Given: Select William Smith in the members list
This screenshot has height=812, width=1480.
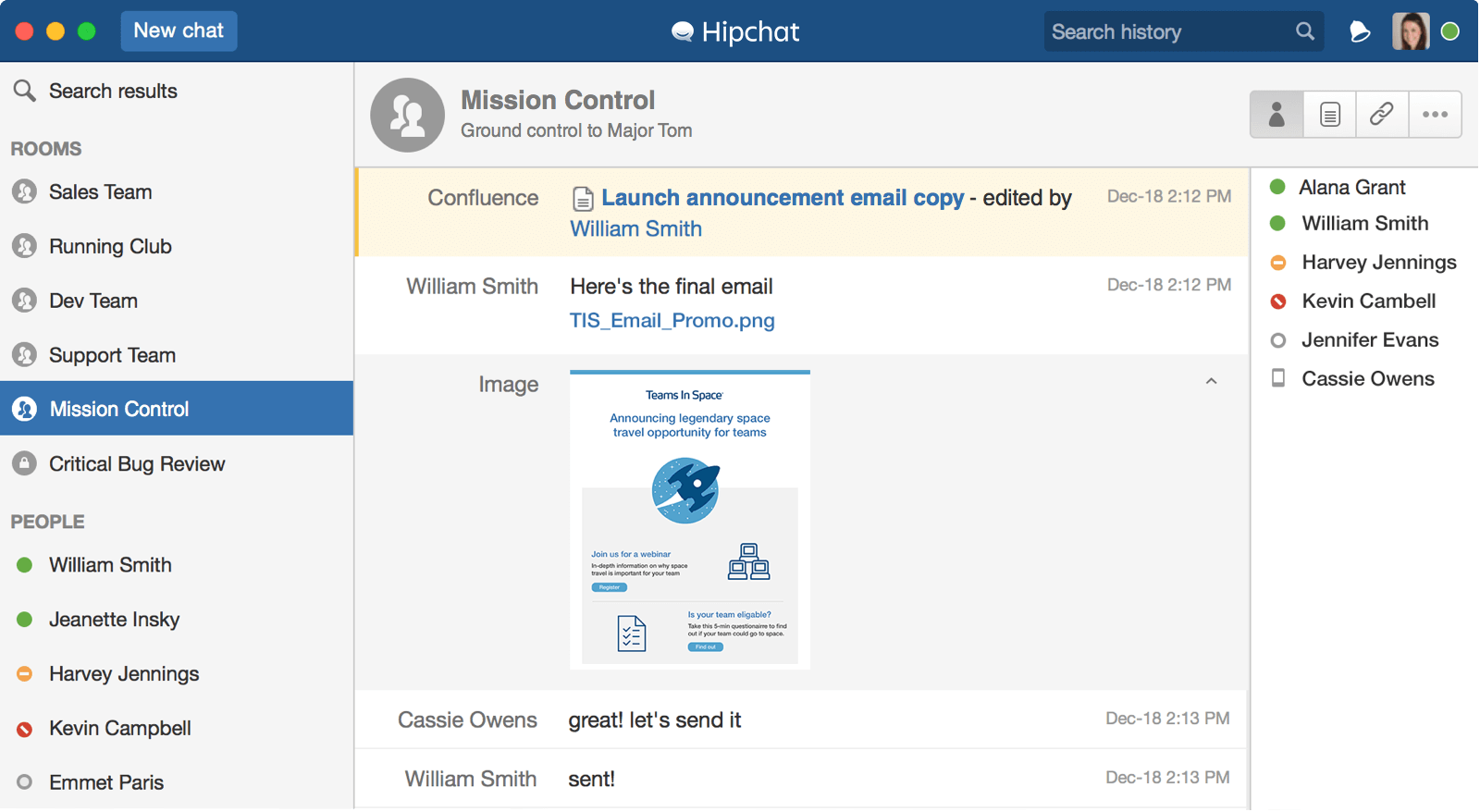Looking at the screenshot, I should point(1364,224).
